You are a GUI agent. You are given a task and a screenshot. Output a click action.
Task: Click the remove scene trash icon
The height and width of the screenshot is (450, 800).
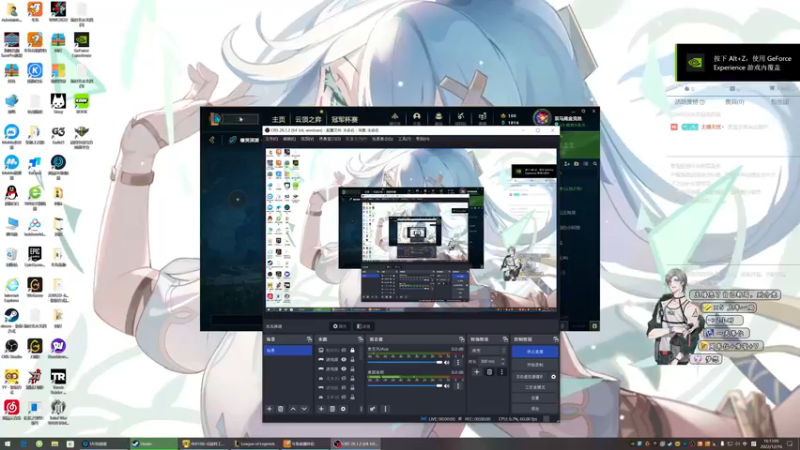[x=281, y=409]
